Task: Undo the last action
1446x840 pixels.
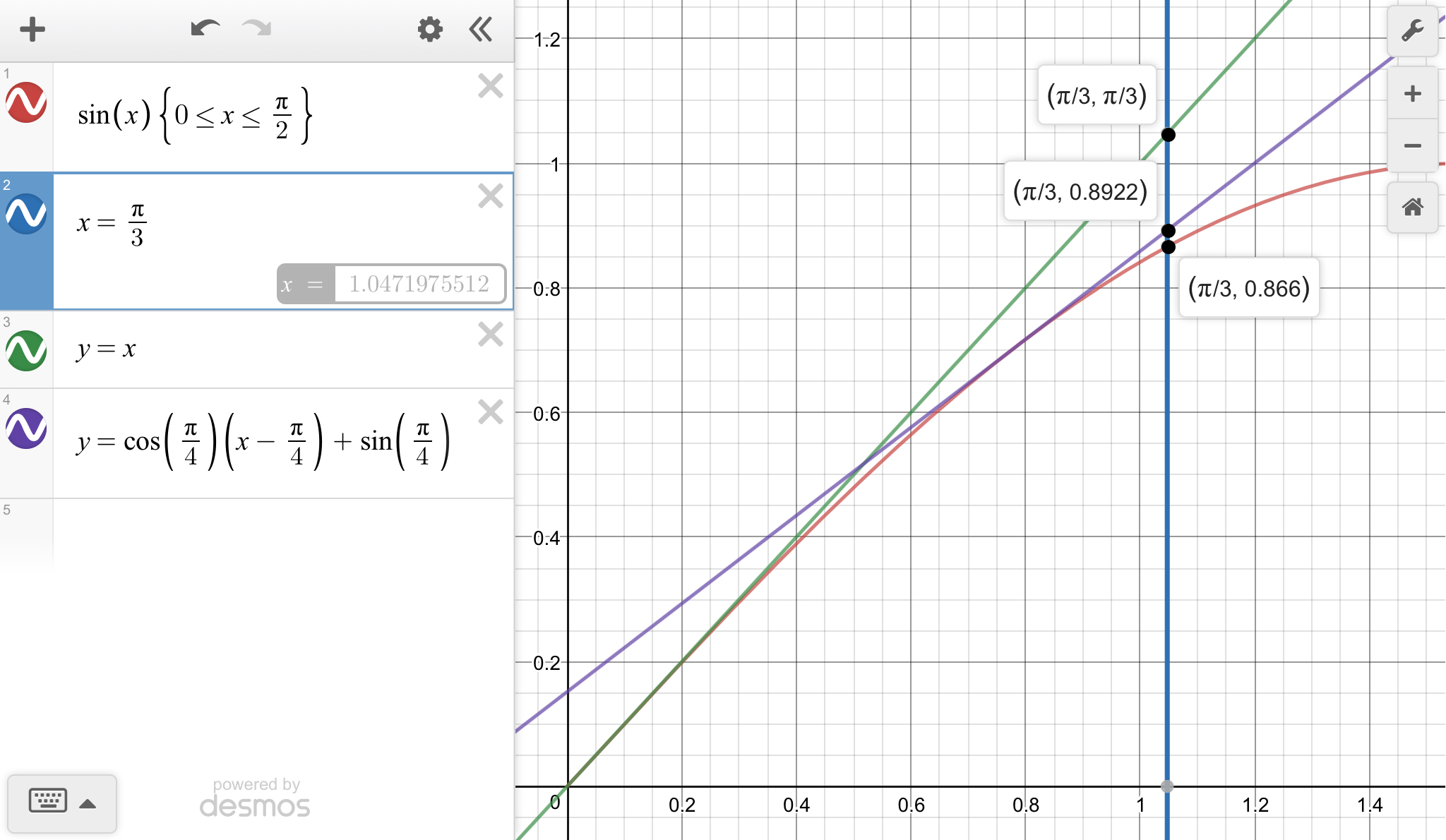Action: pos(205,29)
